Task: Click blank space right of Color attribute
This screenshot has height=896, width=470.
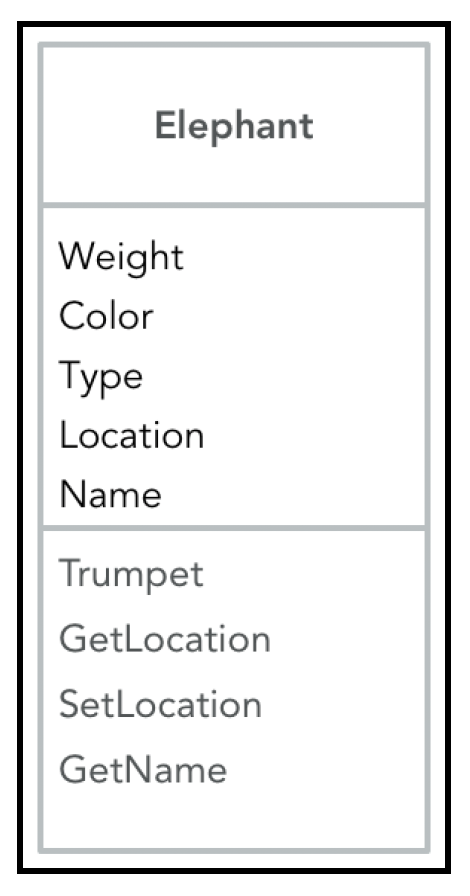Action: tap(289, 316)
